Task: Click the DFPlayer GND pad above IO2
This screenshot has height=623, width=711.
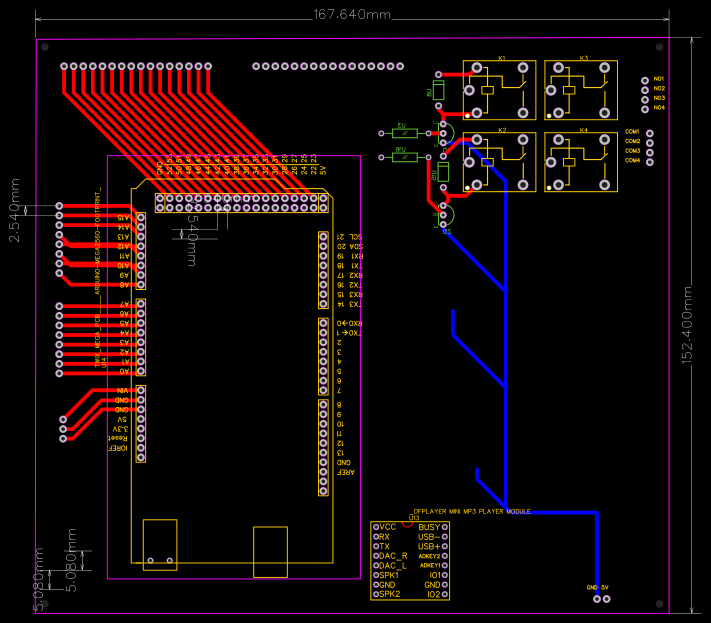Action: pyautogui.click(x=445, y=584)
